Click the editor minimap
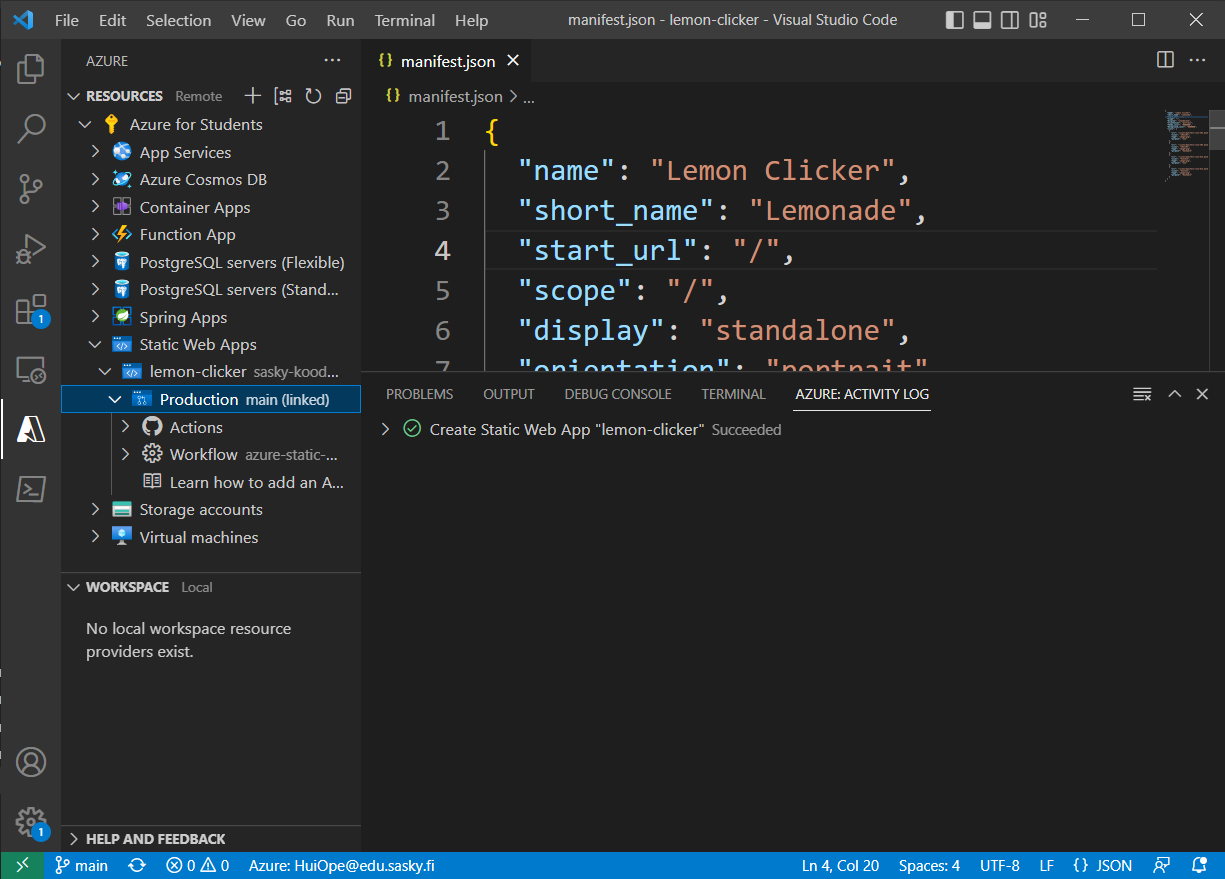The image size is (1225, 879). [1186, 145]
